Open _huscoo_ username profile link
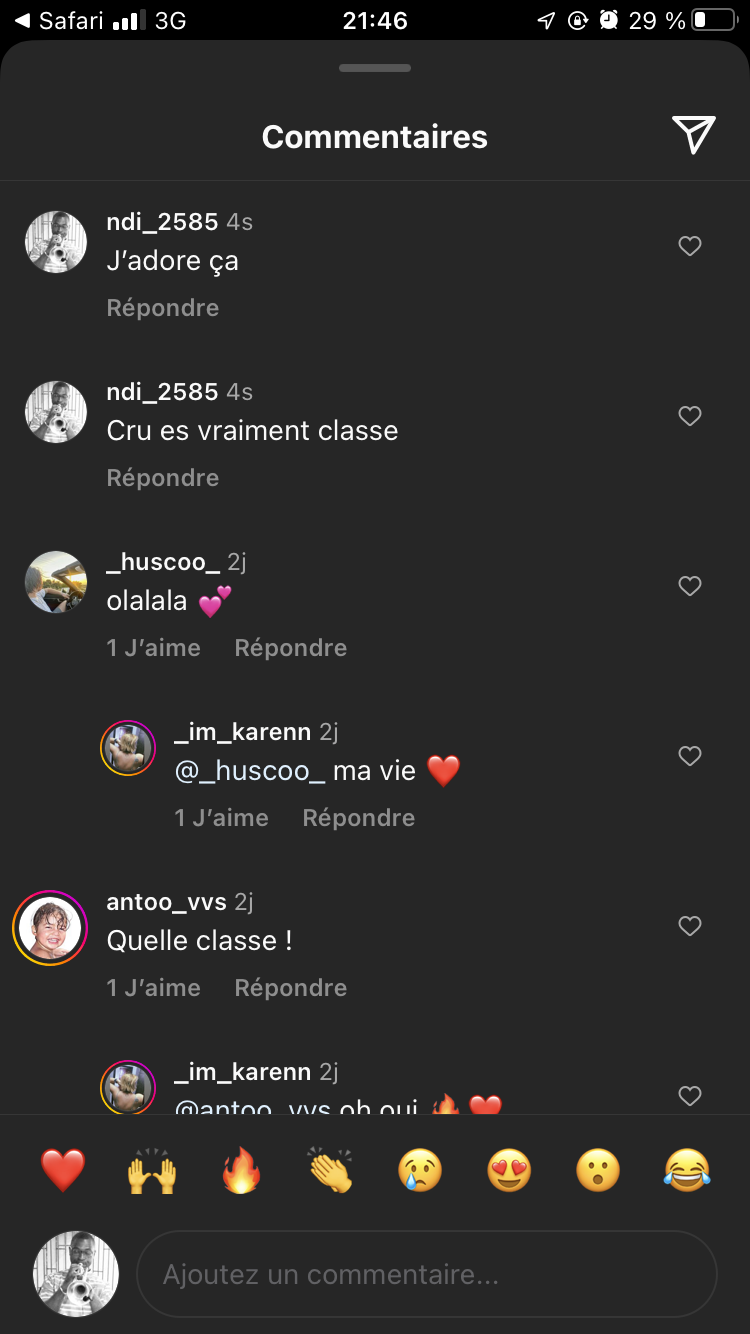 pyautogui.click(x=163, y=562)
